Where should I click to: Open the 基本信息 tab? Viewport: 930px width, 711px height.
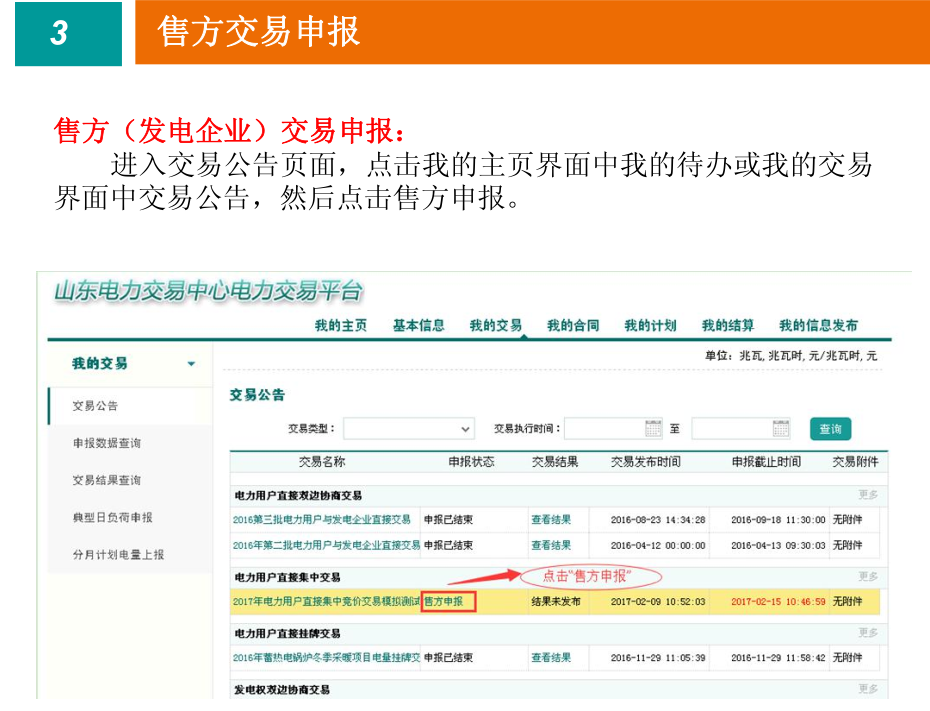point(418,325)
